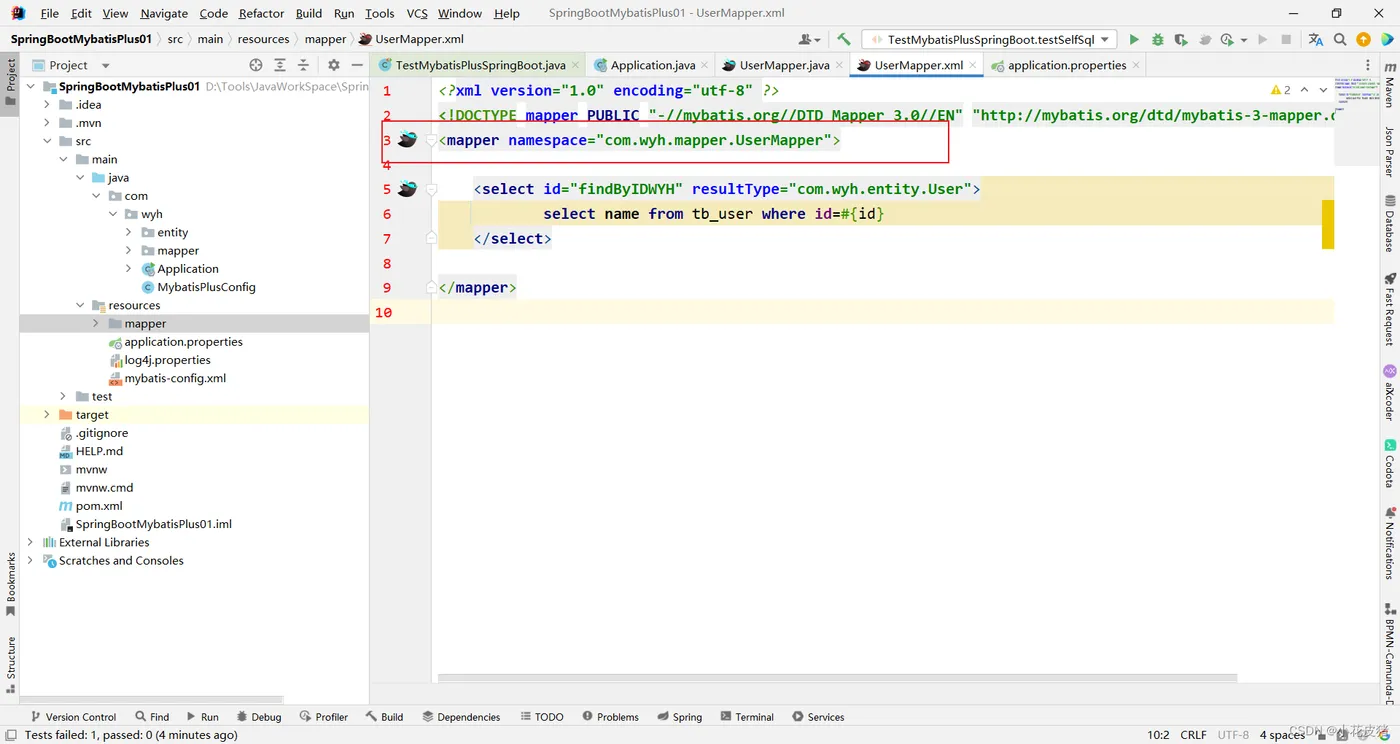Open Version Control tool window
Viewport: 1400px width, 744px height.
72,717
